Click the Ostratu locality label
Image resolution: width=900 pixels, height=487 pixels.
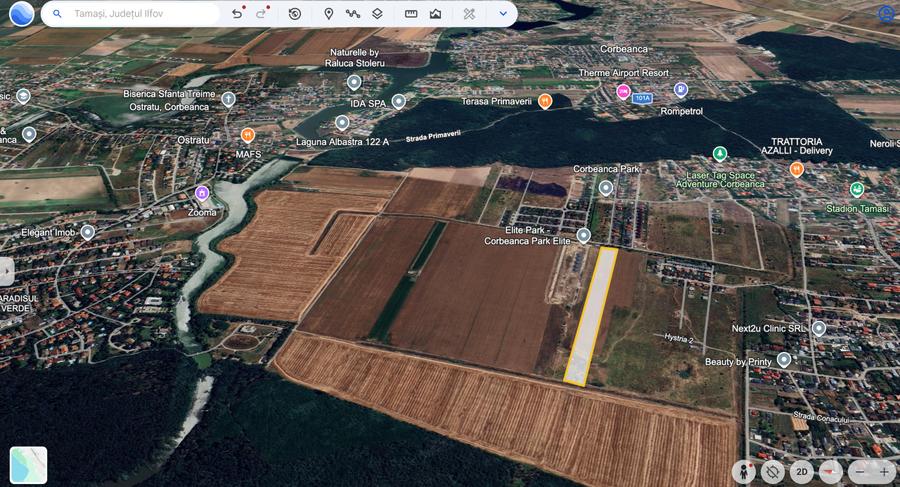193,140
